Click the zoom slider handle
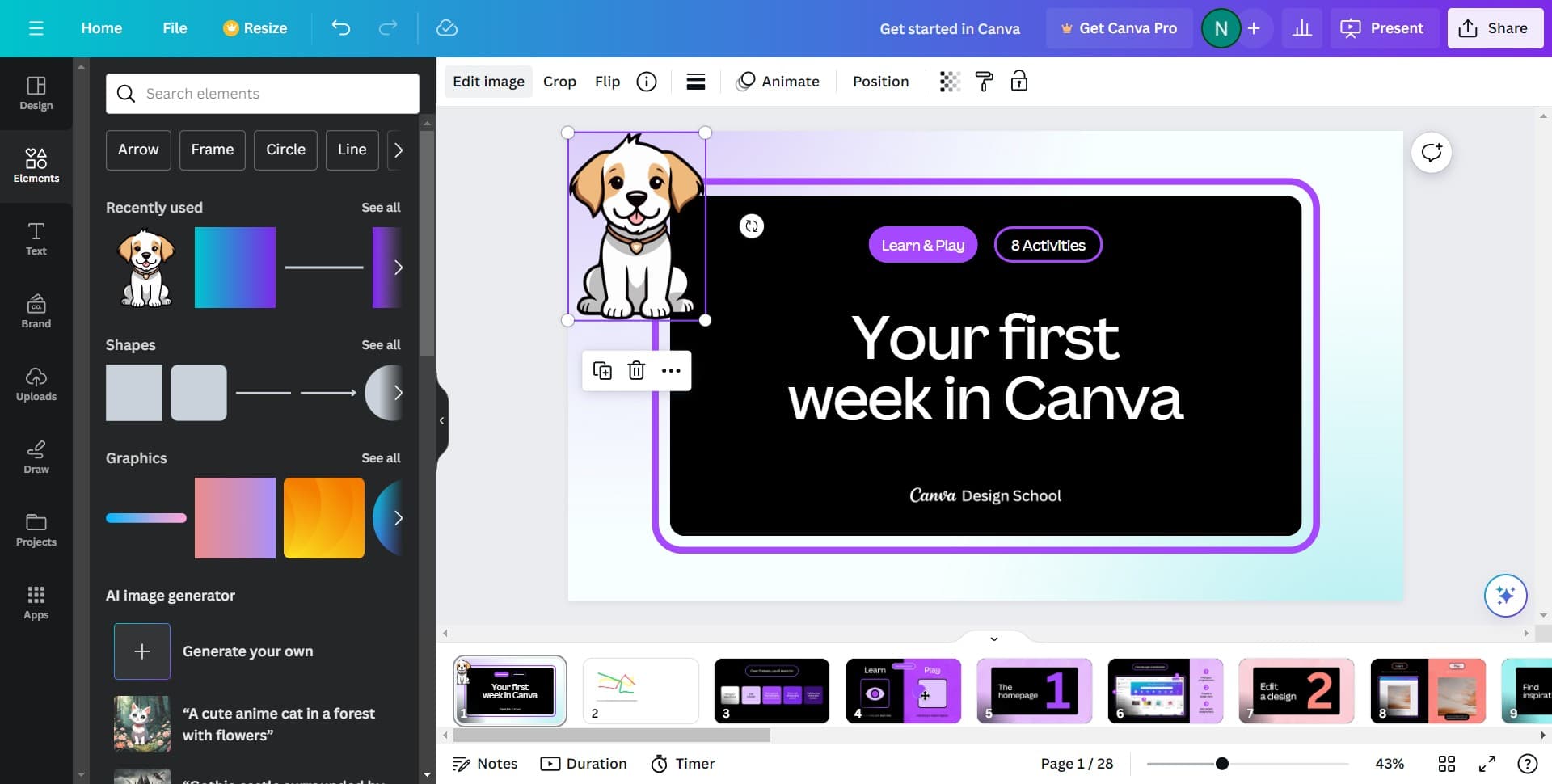Screen dimensions: 1552x784 (x=1221, y=764)
